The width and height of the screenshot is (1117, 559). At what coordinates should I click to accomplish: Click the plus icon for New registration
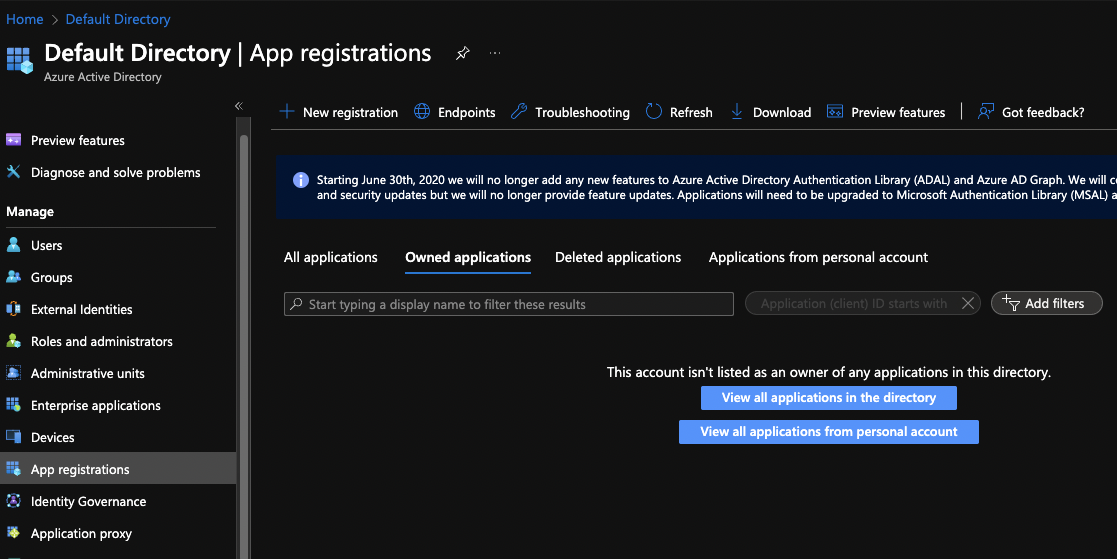click(287, 111)
